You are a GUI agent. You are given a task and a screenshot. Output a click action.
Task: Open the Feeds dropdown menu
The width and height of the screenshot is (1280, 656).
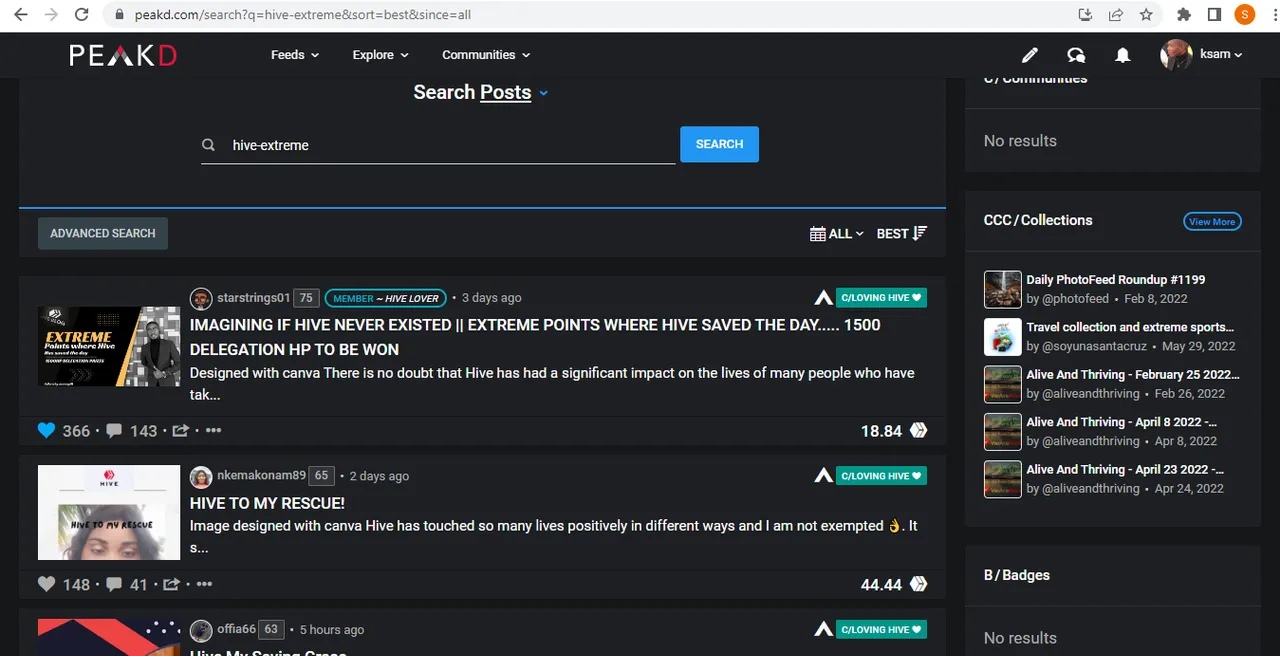tap(295, 55)
